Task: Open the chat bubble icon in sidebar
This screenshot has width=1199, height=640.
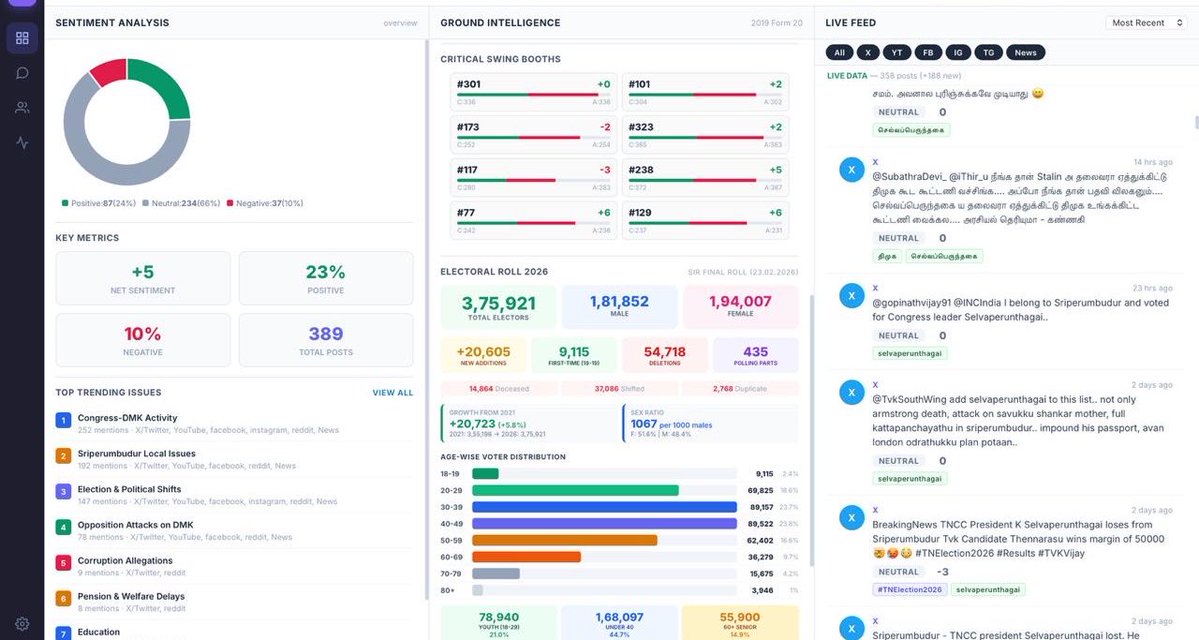Action: tap(22, 73)
